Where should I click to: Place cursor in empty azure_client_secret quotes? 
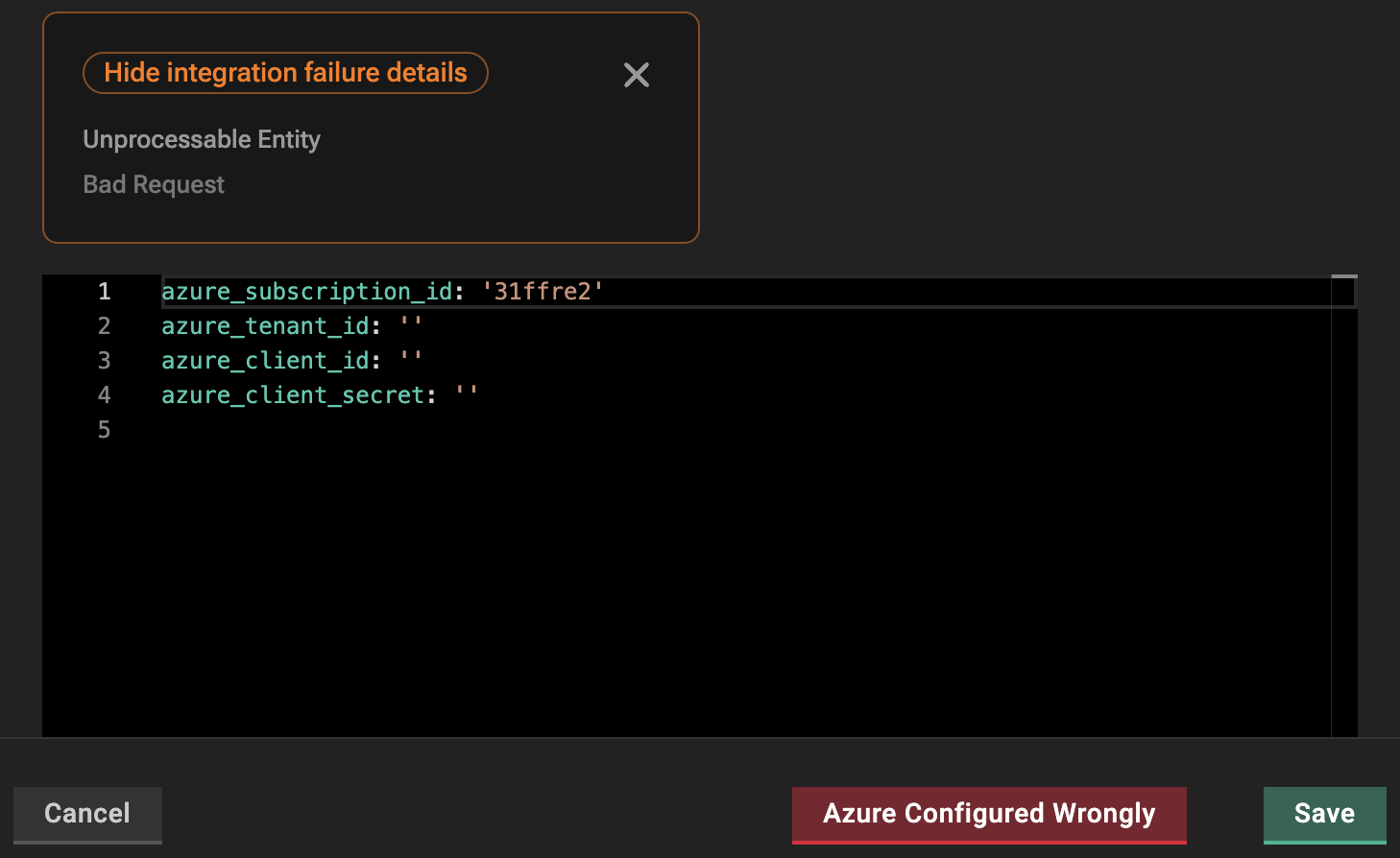click(x=468, y=395)
